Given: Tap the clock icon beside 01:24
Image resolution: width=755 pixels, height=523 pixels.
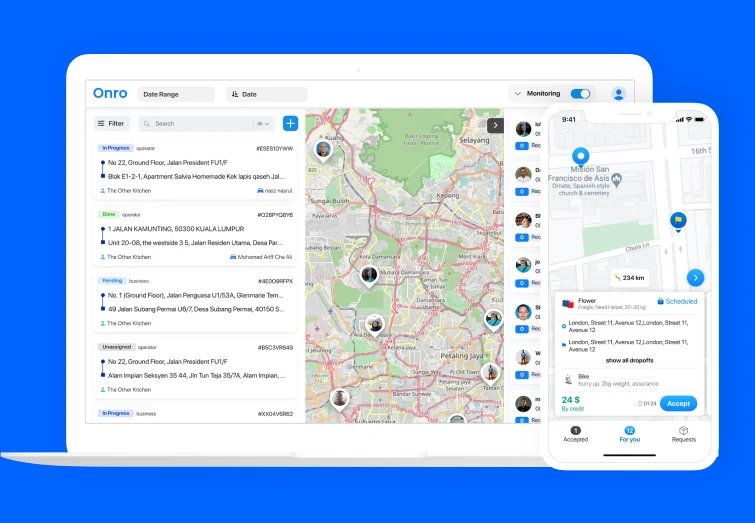Looking at the screenshot, I should coord(639,404).
